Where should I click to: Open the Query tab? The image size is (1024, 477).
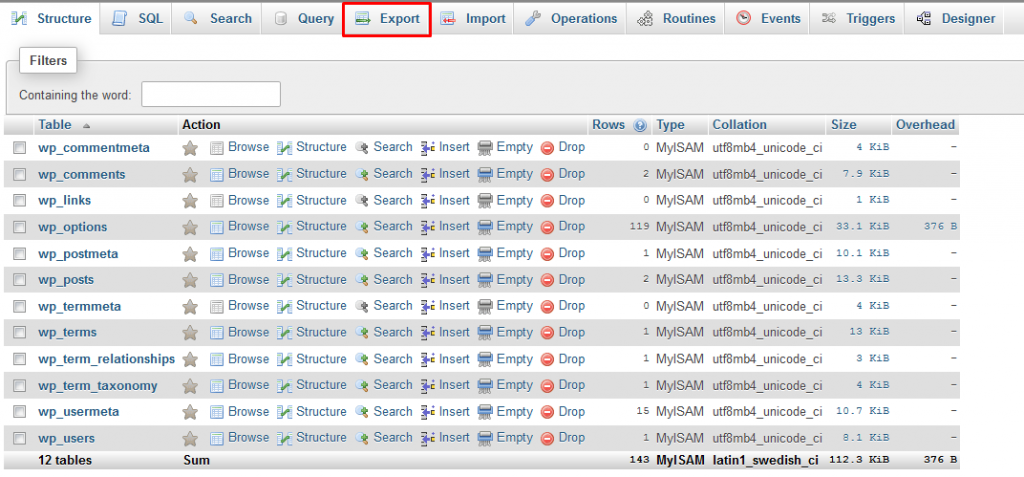(303, 19)
